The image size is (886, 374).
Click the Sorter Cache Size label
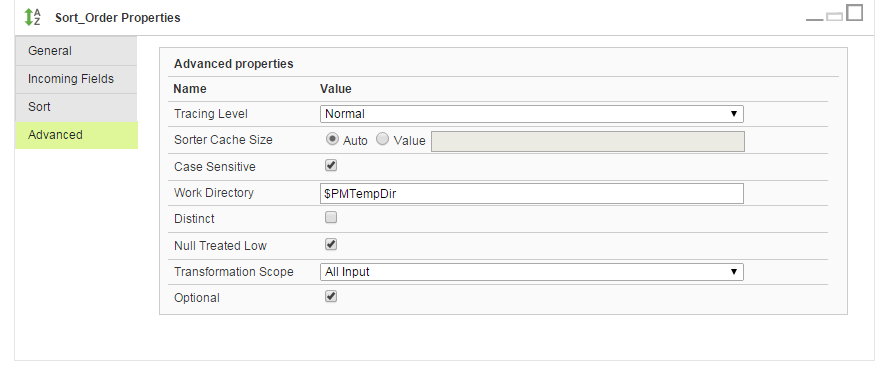pyautogui.click(x=223, y=140)
